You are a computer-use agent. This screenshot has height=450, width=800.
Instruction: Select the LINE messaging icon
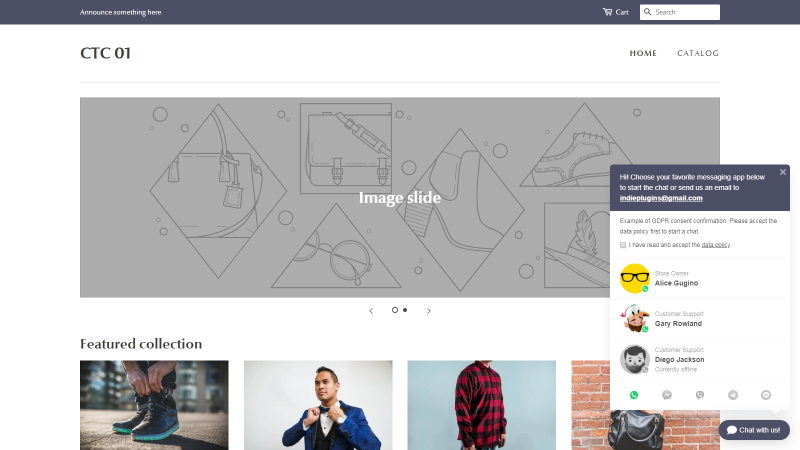click(x=766, y=395)
